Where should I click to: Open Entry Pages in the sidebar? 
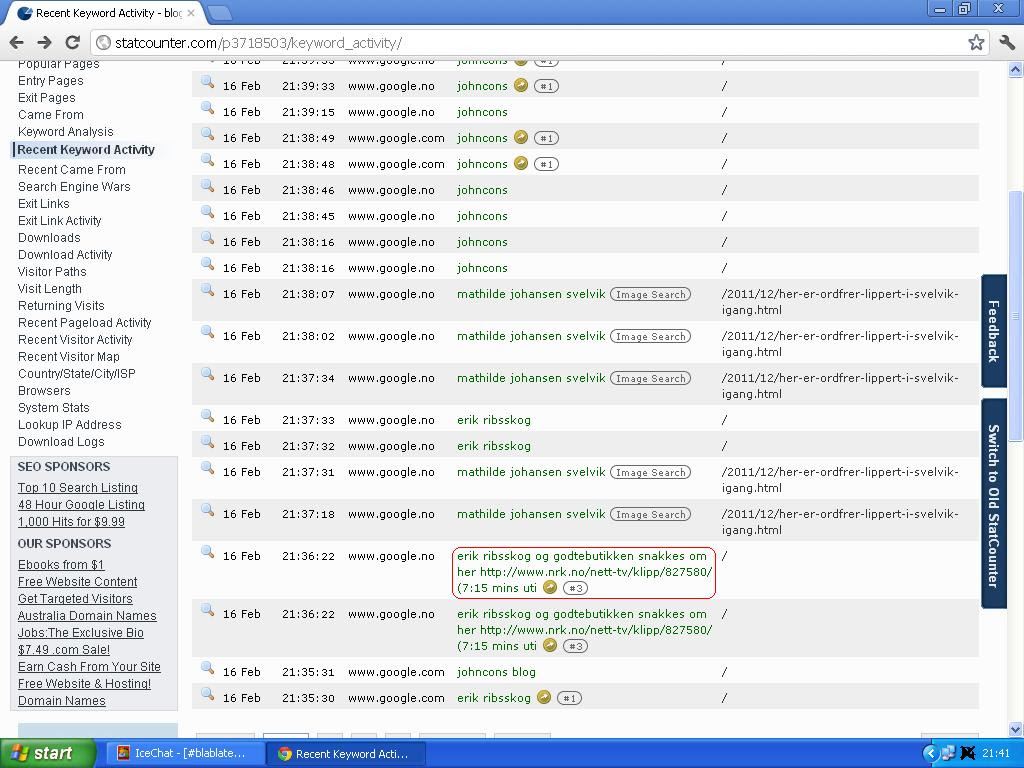coord(51,81)
